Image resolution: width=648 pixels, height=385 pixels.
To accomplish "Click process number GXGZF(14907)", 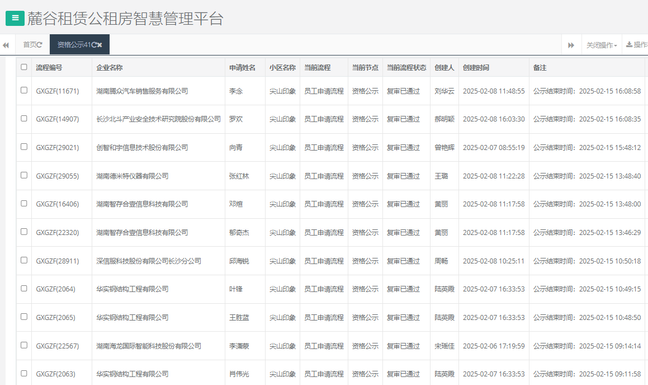I will click(57, 119).
